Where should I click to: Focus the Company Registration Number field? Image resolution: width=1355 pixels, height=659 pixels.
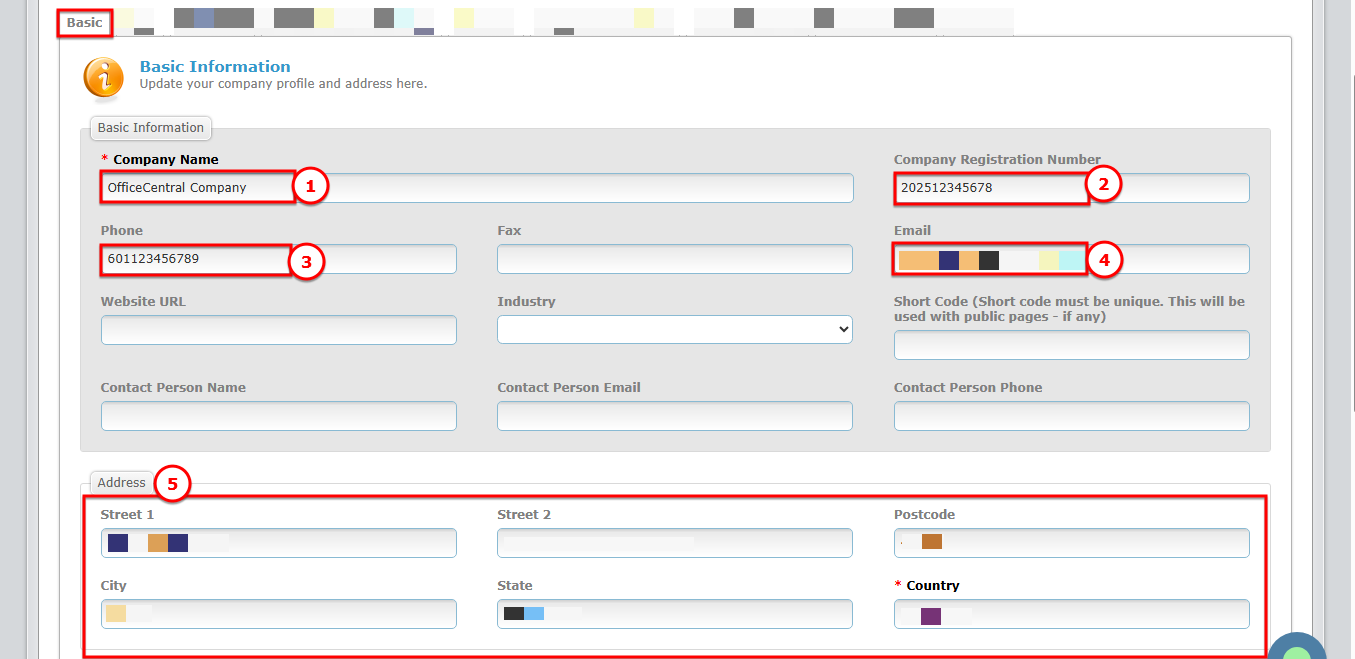1071,188
